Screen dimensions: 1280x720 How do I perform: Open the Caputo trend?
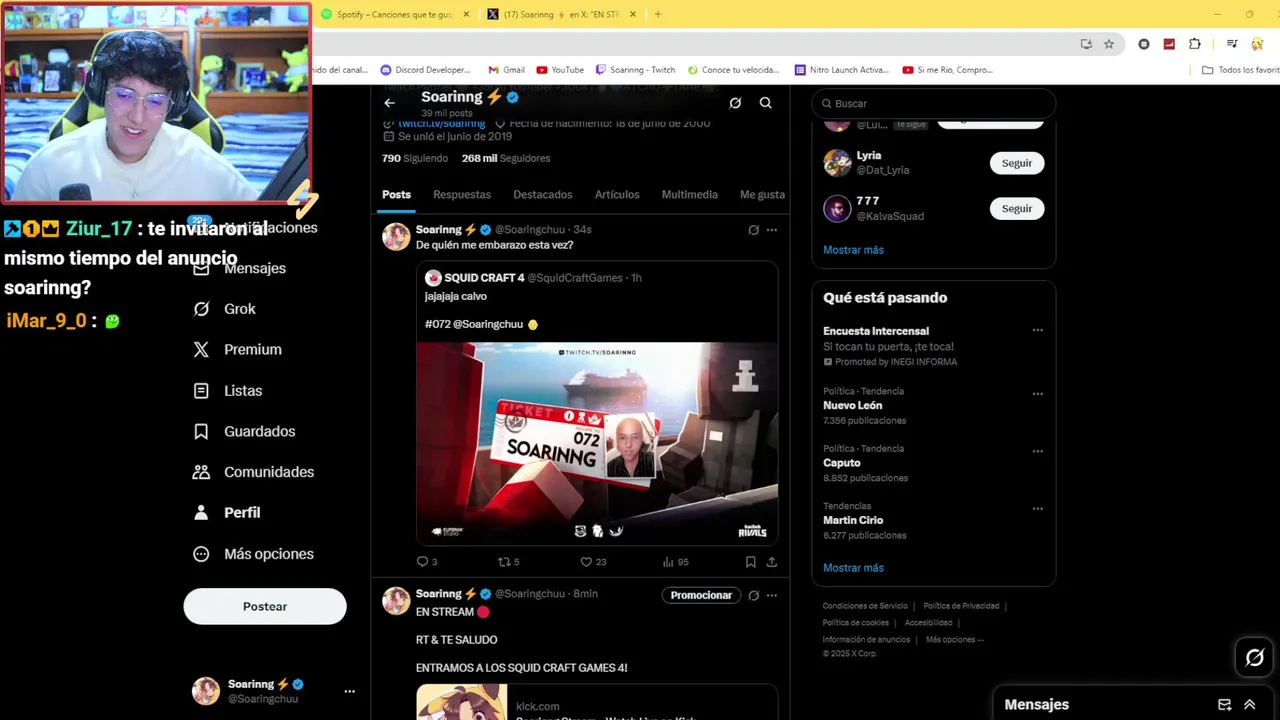842,463
